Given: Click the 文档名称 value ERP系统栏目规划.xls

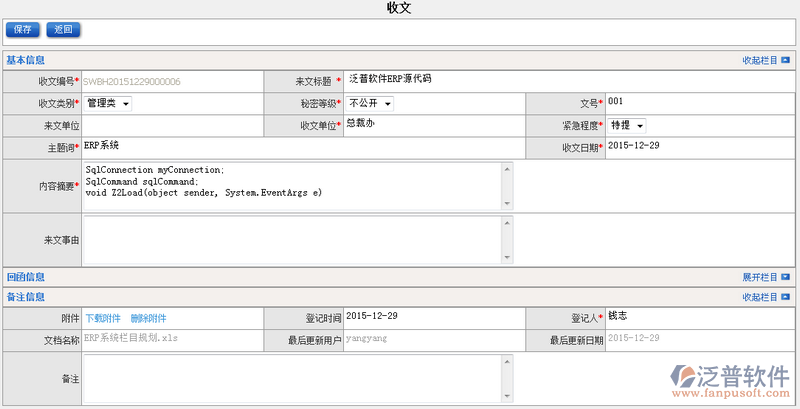Looking at the screenshot, I should pyautogui.click(x=131, y=338).
